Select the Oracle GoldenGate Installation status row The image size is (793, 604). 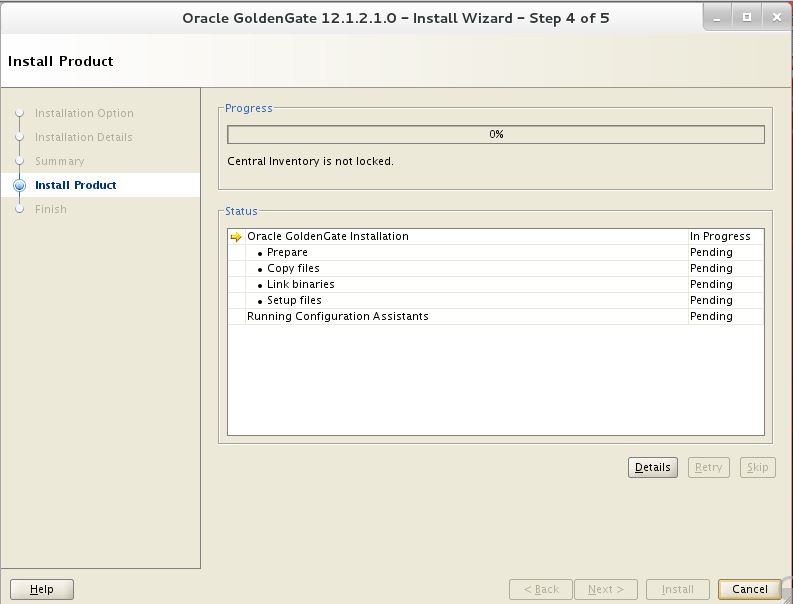(x=496, y=236)
